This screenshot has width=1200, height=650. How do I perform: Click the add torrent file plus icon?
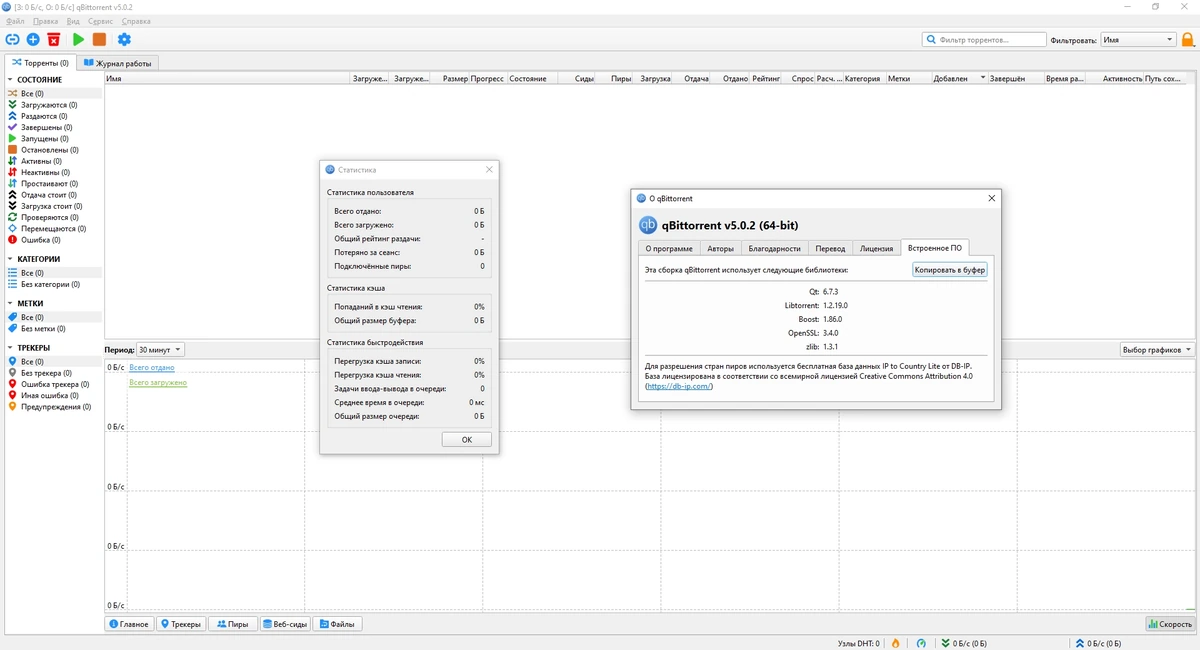tap(33, 39)
